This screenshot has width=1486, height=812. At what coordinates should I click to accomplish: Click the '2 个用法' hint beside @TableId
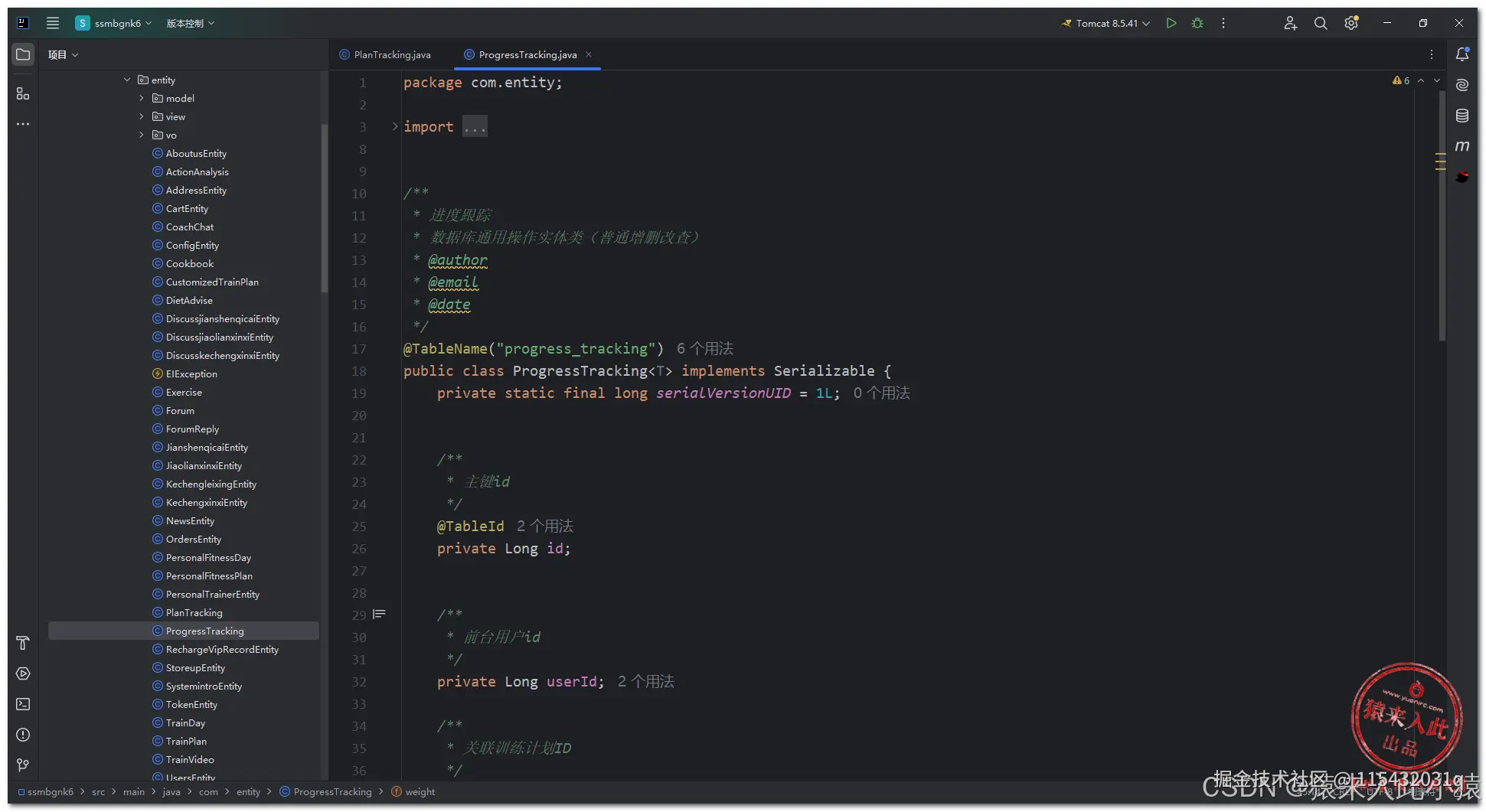544,526
